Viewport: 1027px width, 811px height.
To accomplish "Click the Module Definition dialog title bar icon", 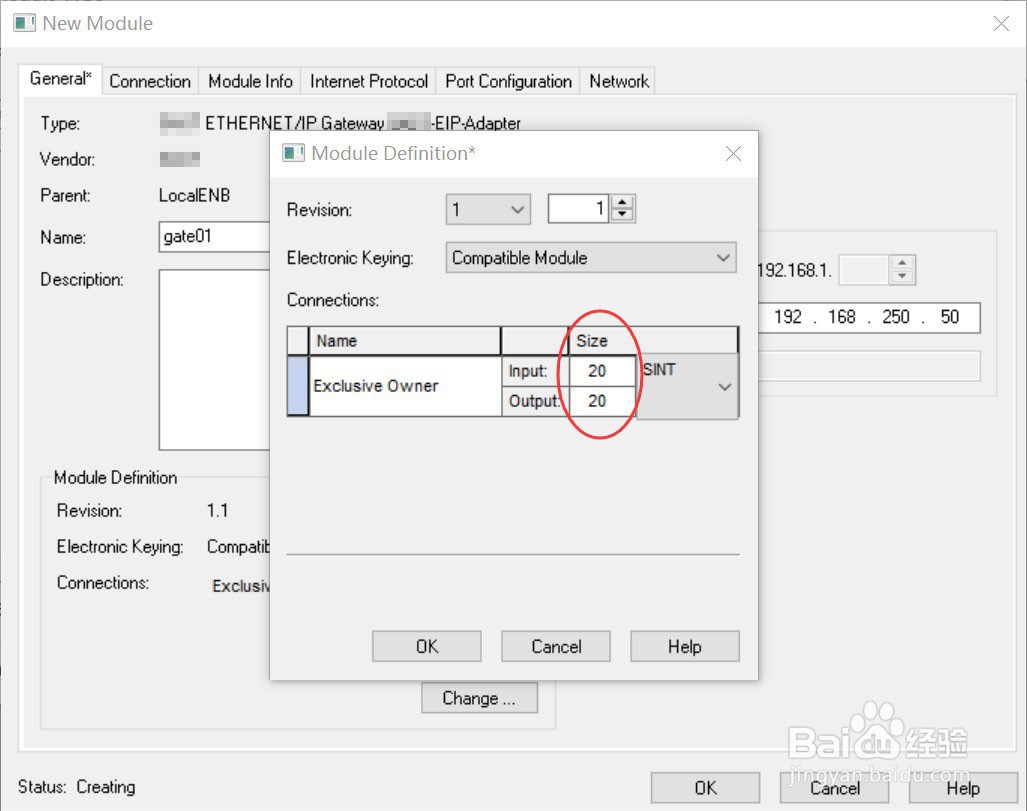I will pyautogui.click(x=294, y=153).
